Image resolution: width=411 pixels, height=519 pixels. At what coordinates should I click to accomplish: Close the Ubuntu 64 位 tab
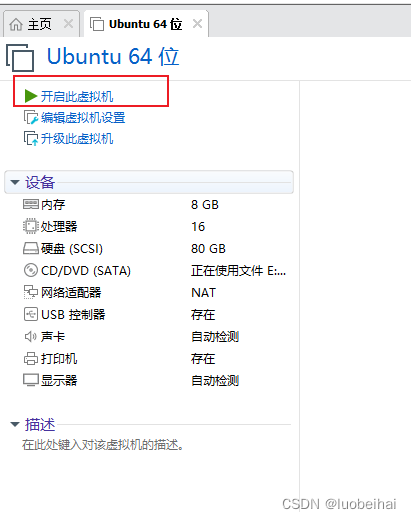click(197, 24)
